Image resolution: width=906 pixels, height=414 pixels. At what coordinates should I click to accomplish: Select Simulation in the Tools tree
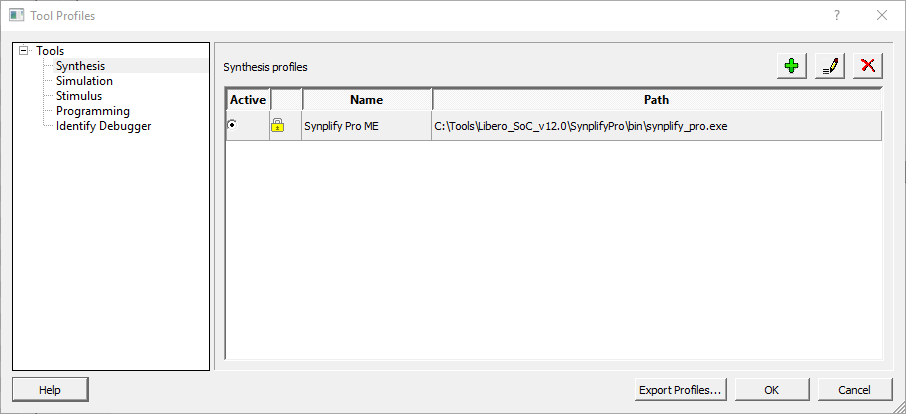tap(84, 81)
